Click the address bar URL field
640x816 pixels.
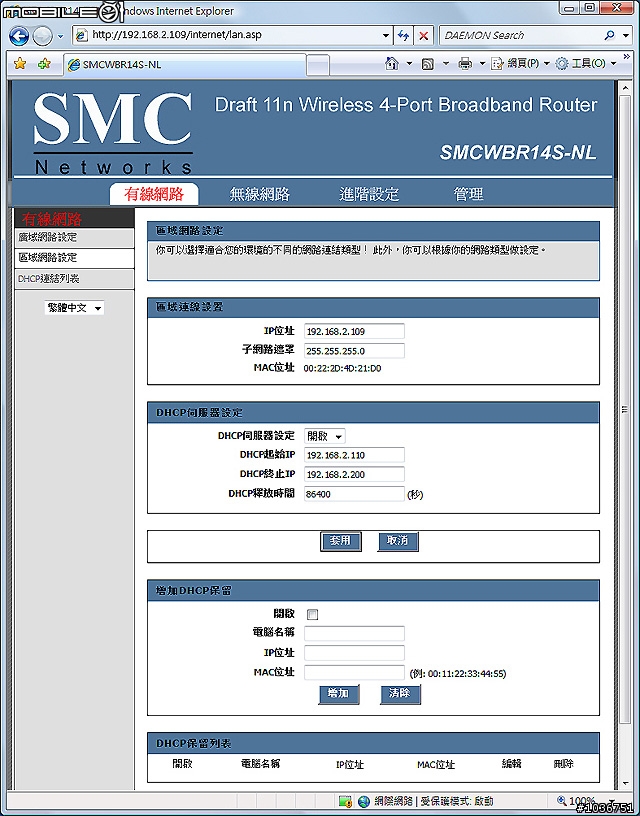(226, 35)
